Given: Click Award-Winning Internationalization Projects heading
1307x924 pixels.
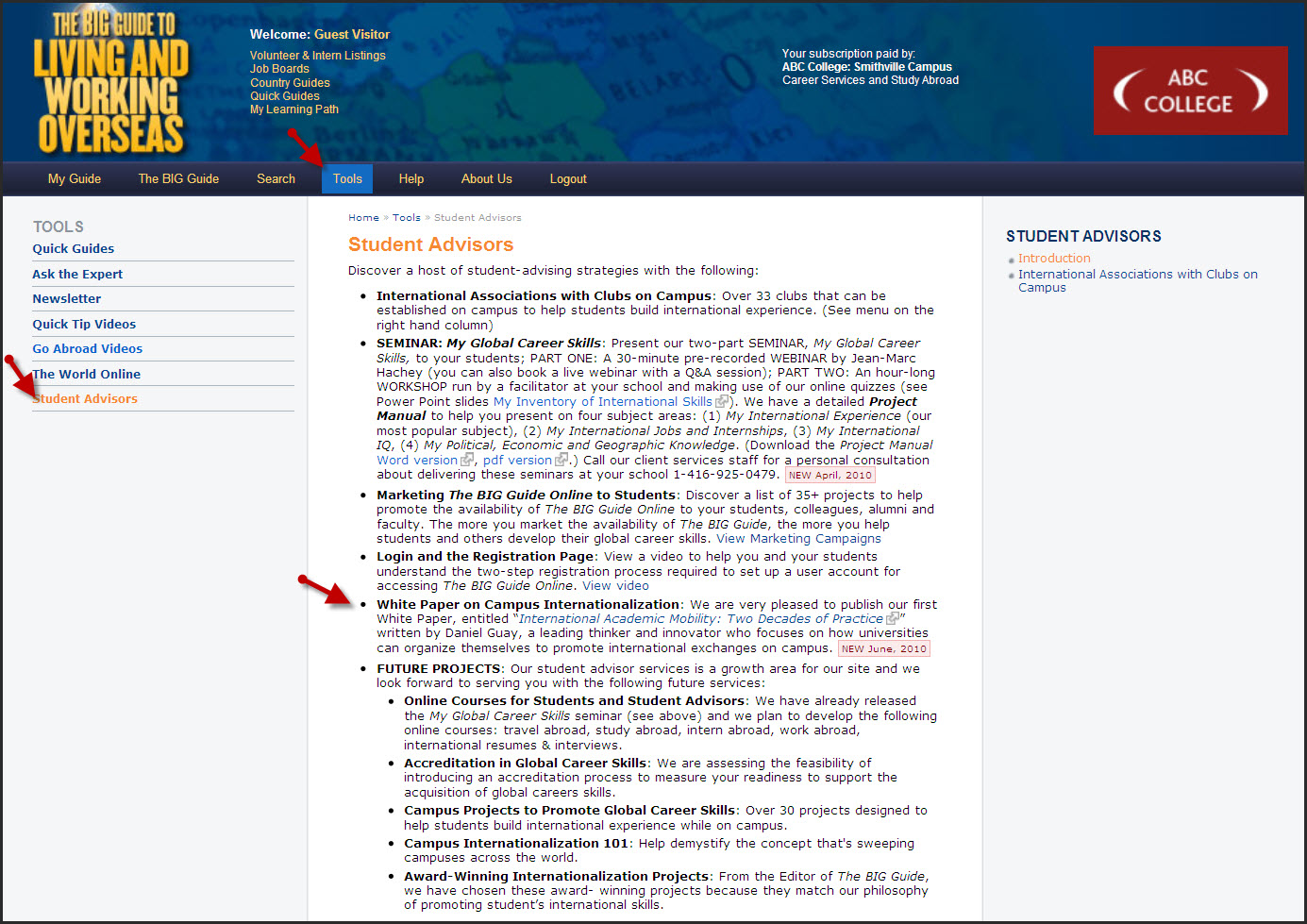Looking at the screenshot, I should [x=557, y=877].
